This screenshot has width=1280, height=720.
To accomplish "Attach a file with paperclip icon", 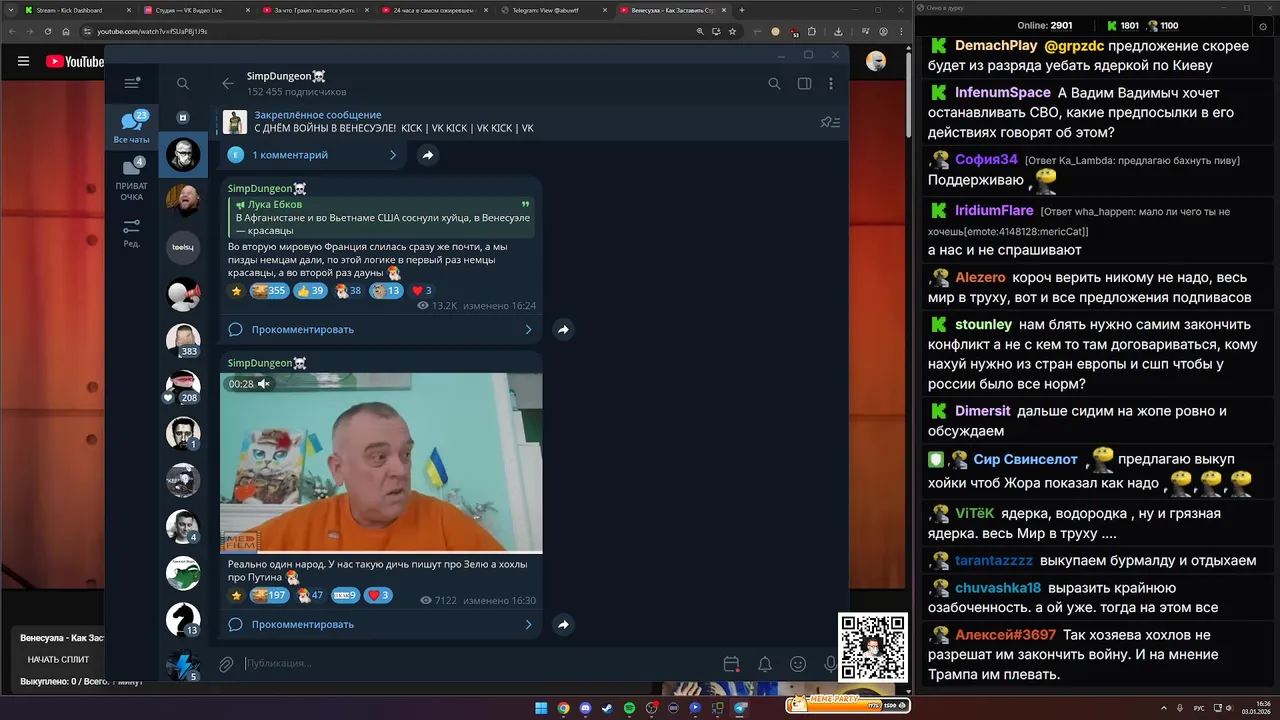I will click(x=227, y=664).
